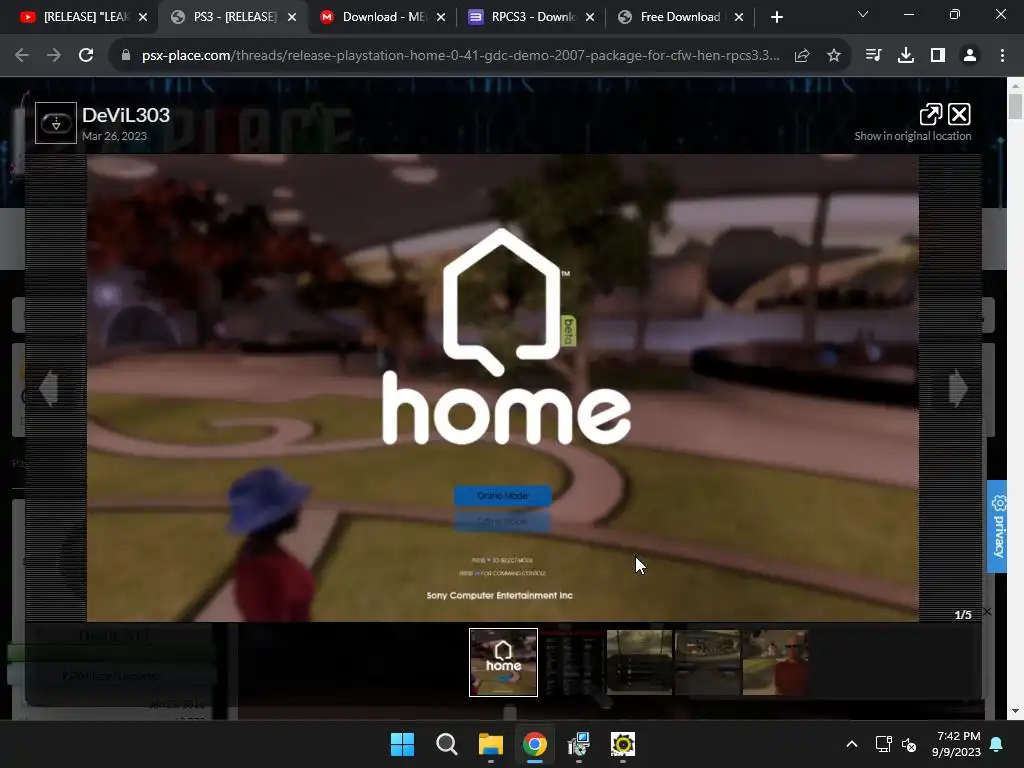Open the network status tray icon

884,744
